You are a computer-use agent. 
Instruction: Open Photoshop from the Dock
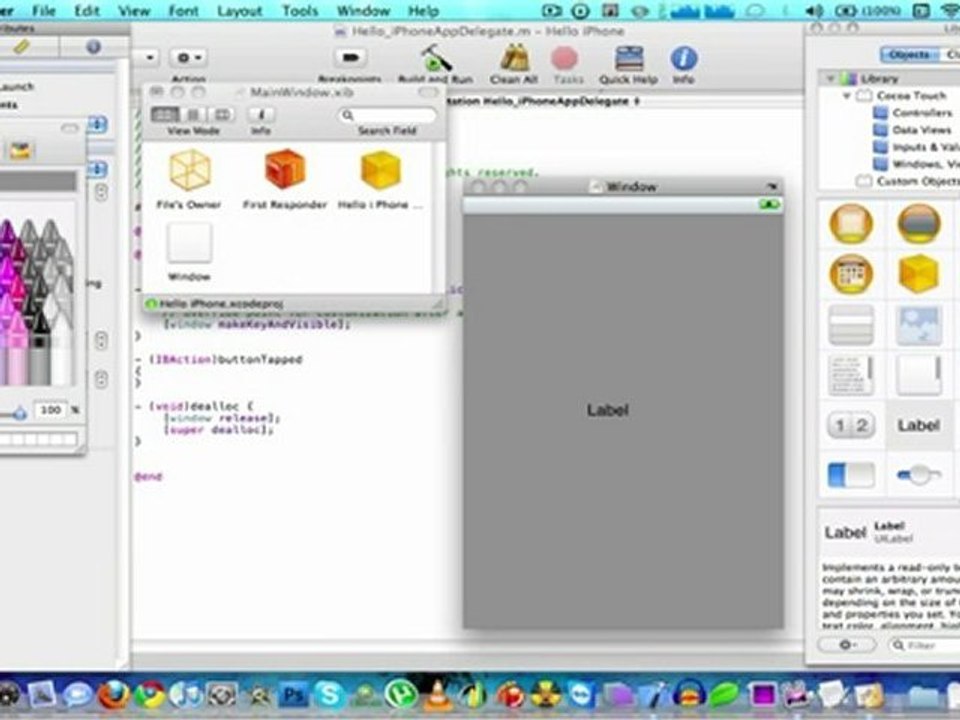click(x=294, y=694)
